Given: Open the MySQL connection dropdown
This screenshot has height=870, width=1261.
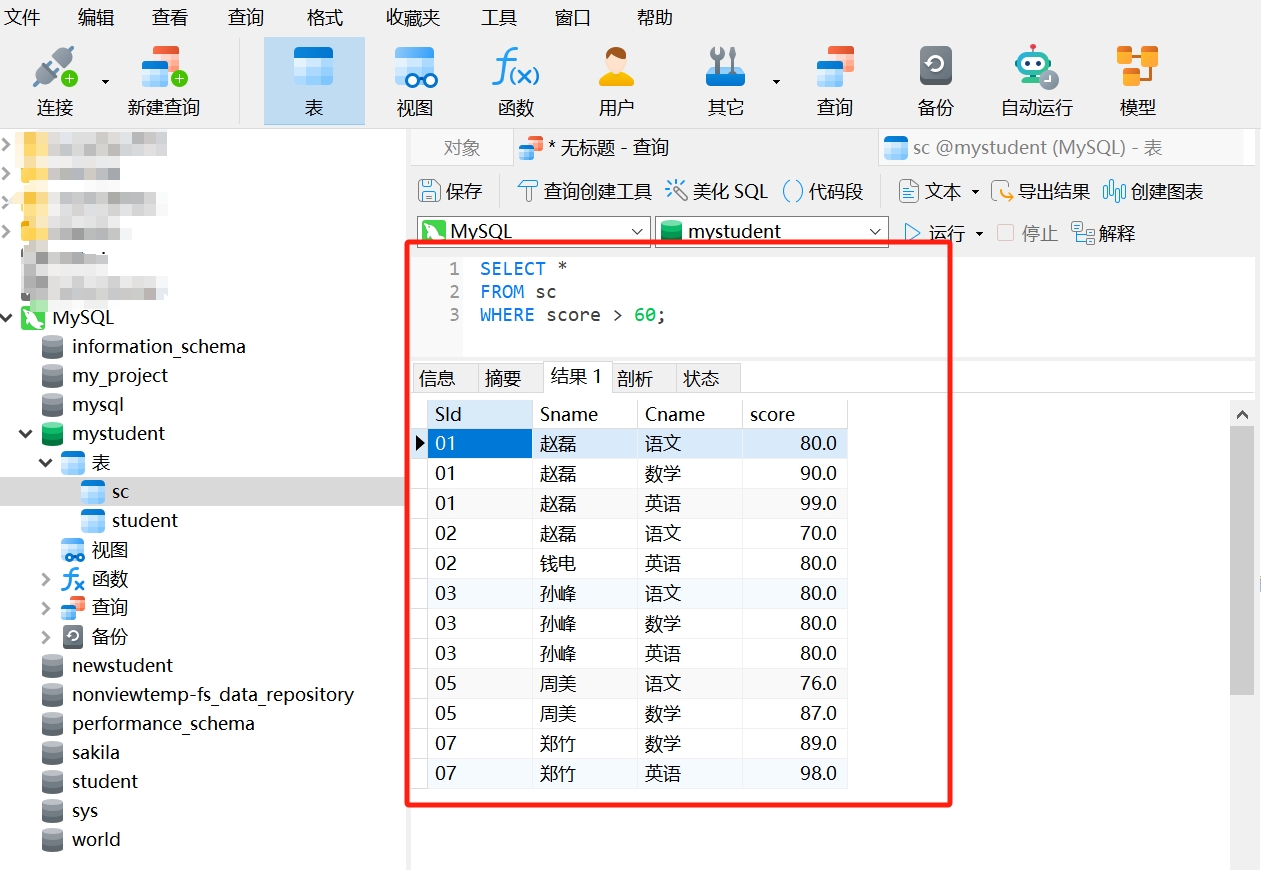Looking at the screenshot, I should (534, 231).
